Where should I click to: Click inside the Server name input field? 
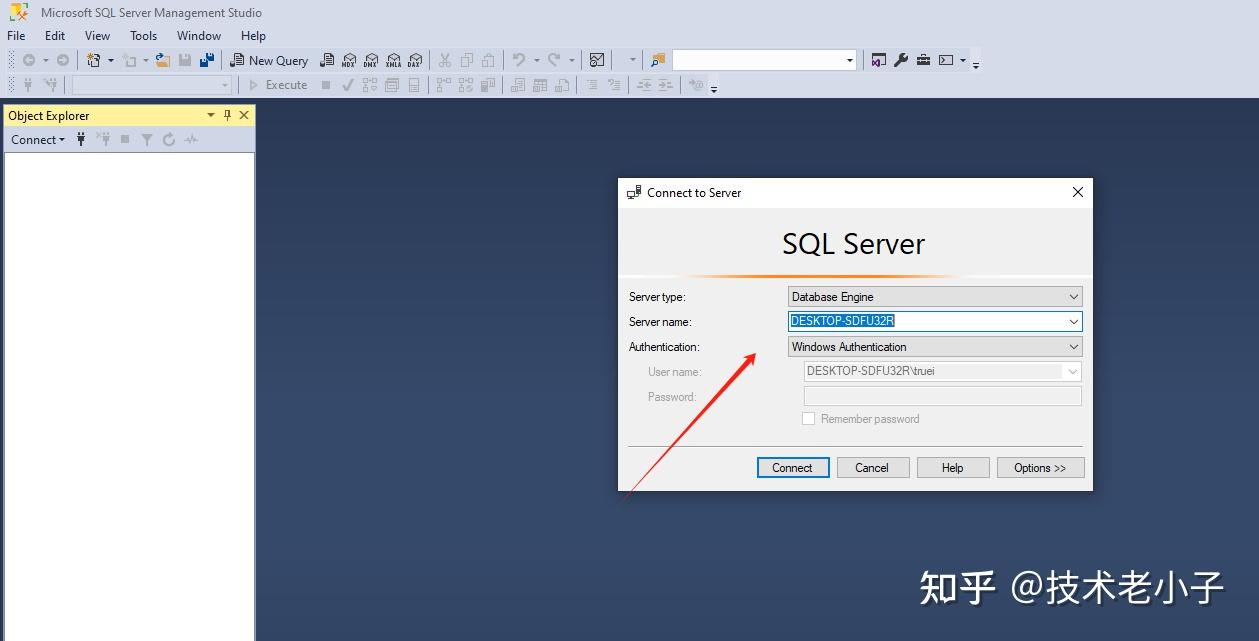tap(920, 321)
